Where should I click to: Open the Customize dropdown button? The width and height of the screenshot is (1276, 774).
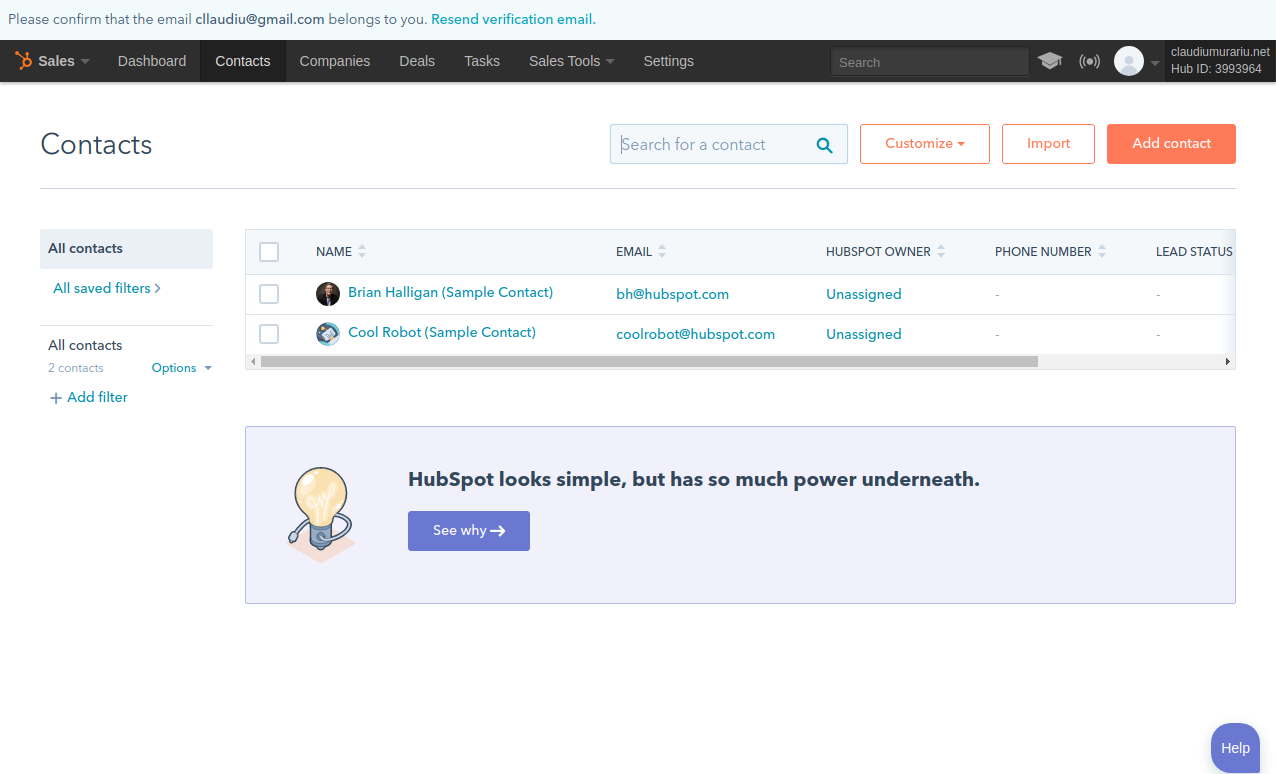(x=925, y=144)
